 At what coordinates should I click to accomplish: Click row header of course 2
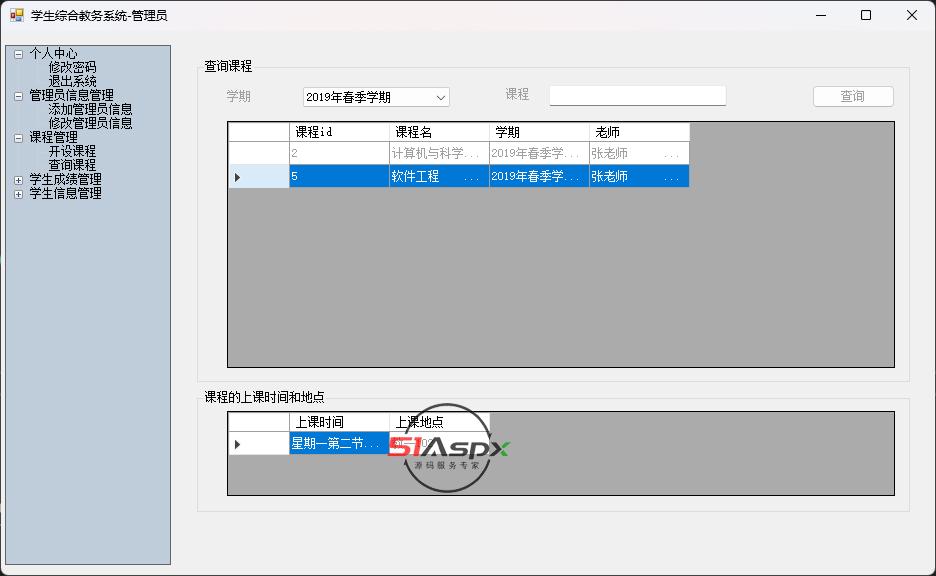[258, 153]
